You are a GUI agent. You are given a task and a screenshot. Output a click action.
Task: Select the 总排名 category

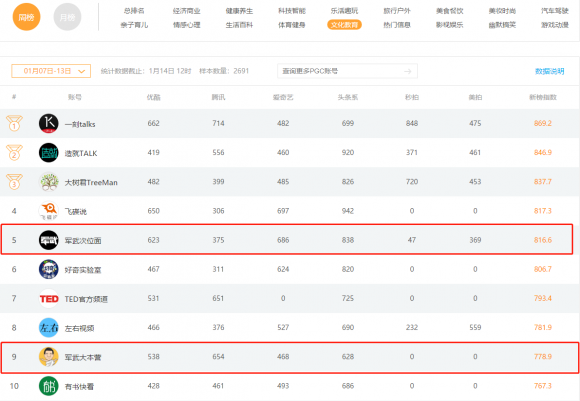tap(134, 11)
